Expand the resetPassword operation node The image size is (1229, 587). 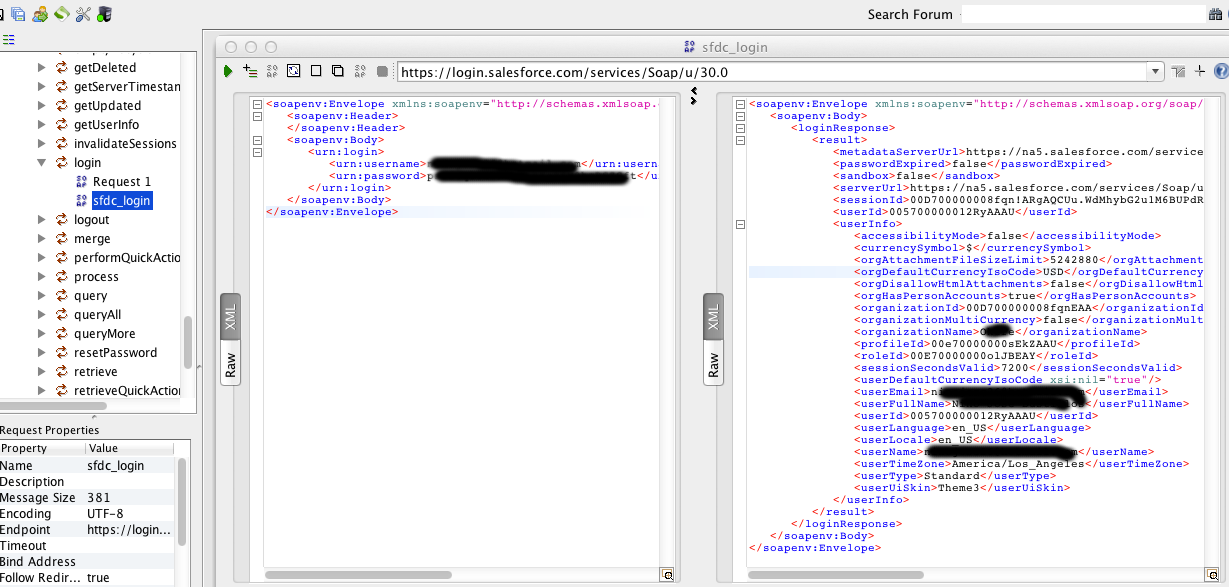(42, 353)
